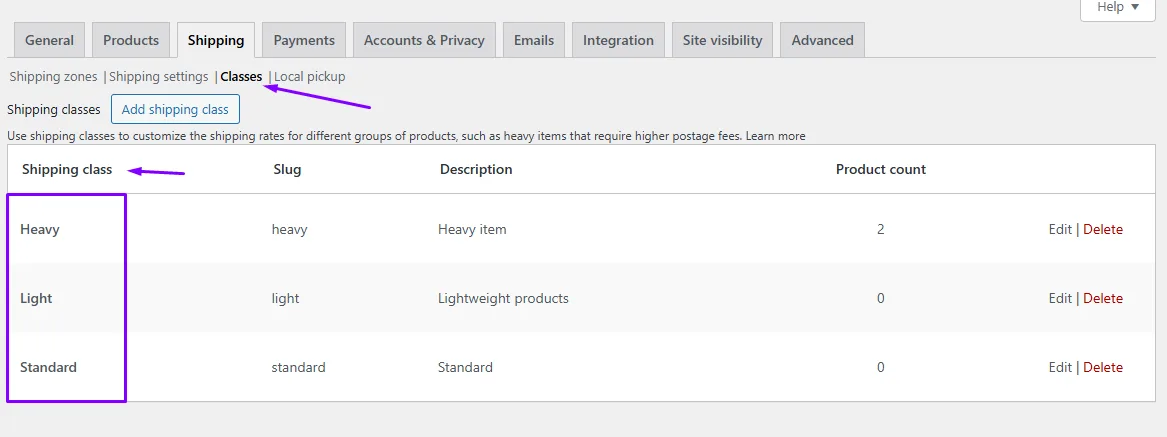Click the Slug column header
The width and height of the screenshot is (1167, 437).
pyautogui.click(x=287, y=170)
